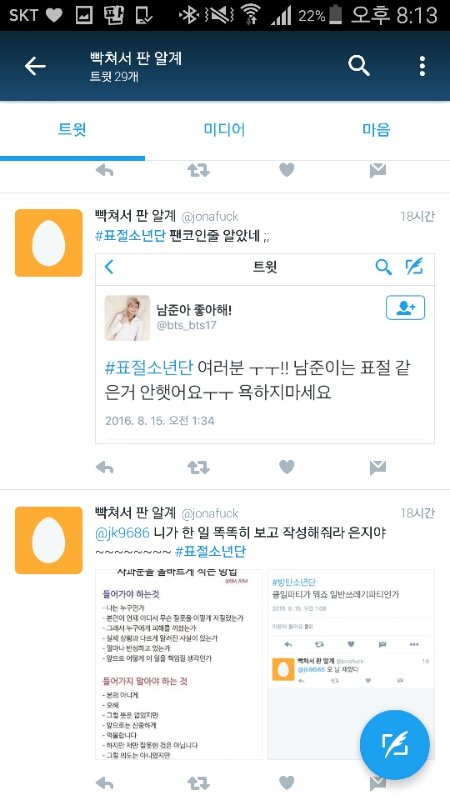Retweet the 팬코인줄 알았네 tweet

point(198,467)
